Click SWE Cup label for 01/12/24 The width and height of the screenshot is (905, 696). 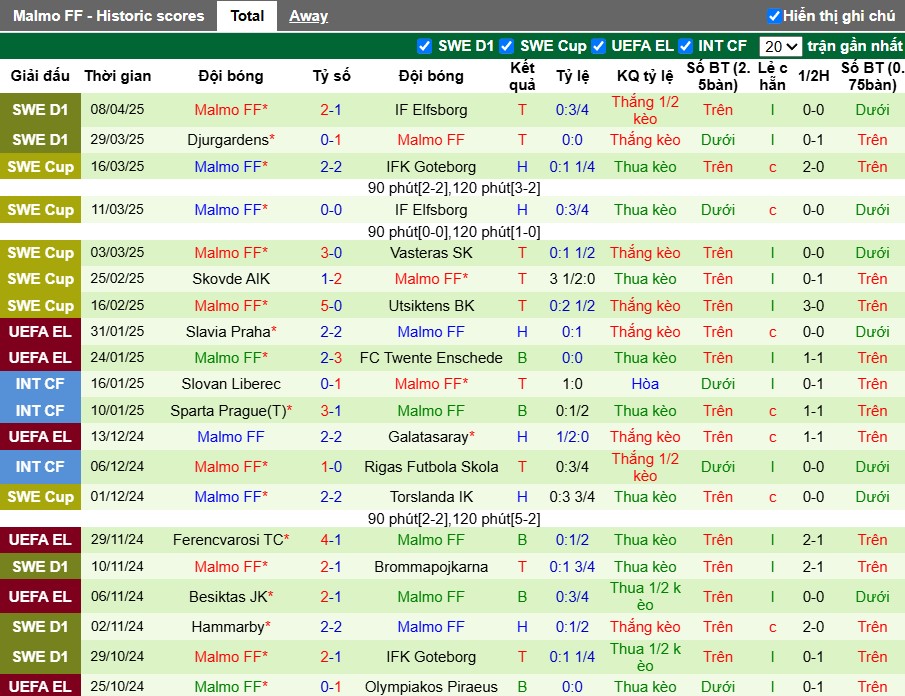click(x=40, y=497)
